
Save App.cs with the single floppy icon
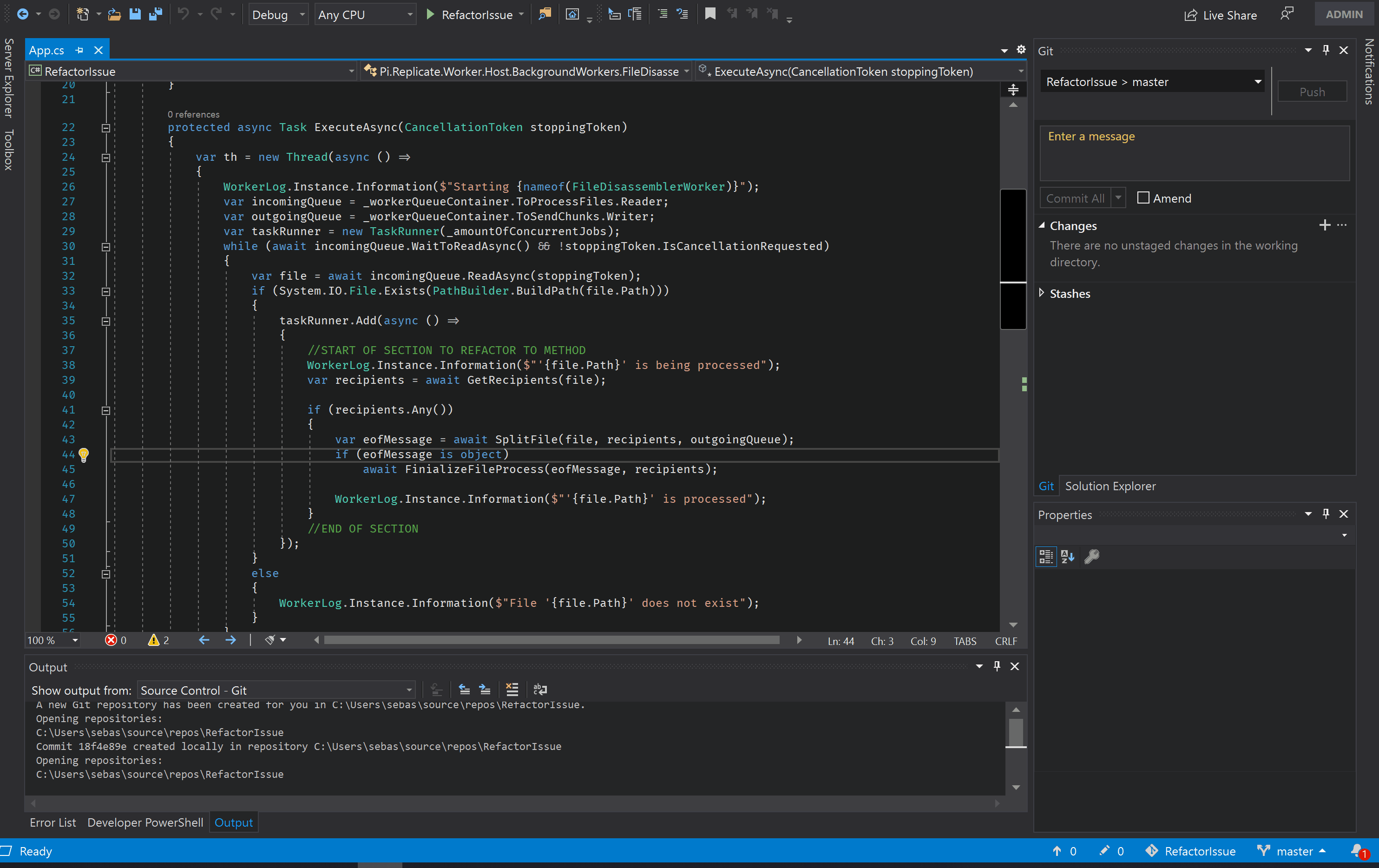coord(135,14)
